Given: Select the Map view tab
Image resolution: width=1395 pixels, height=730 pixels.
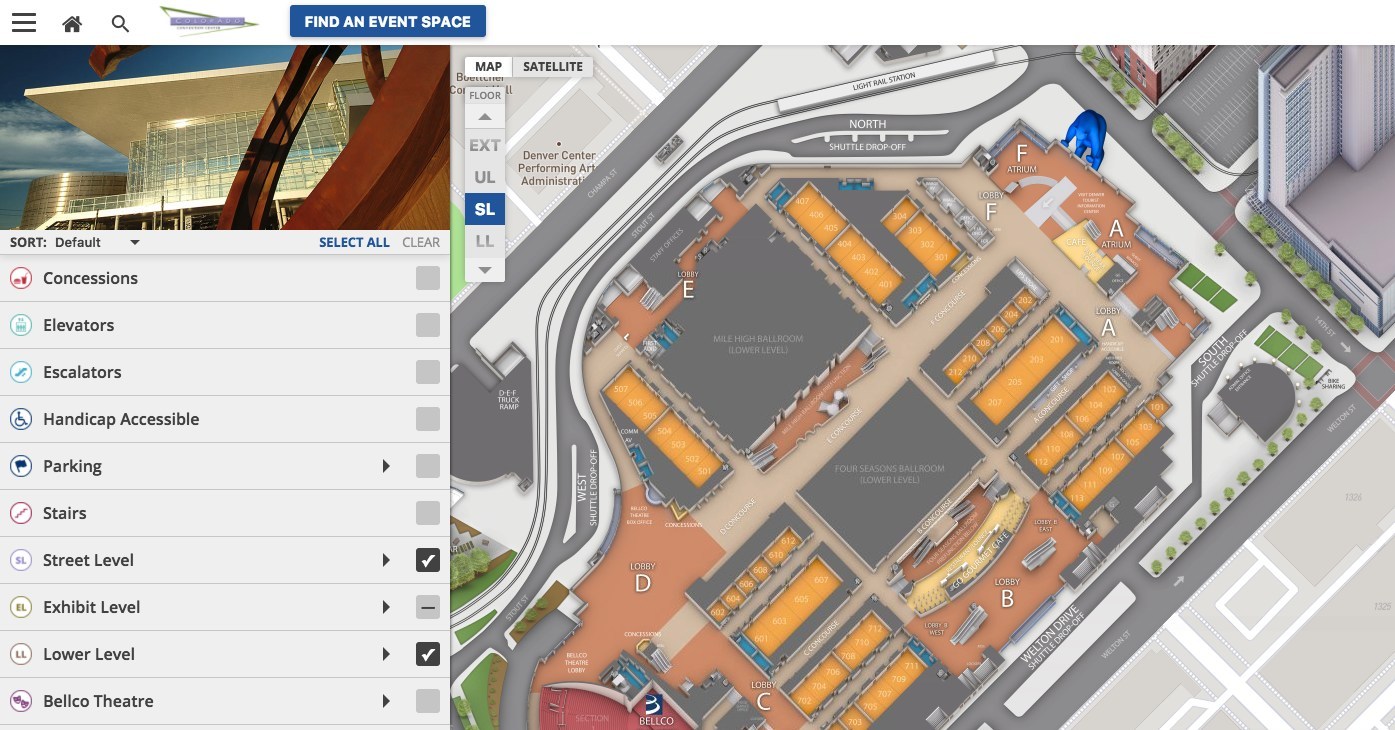Looking at the screenshot, I should 488,66.
